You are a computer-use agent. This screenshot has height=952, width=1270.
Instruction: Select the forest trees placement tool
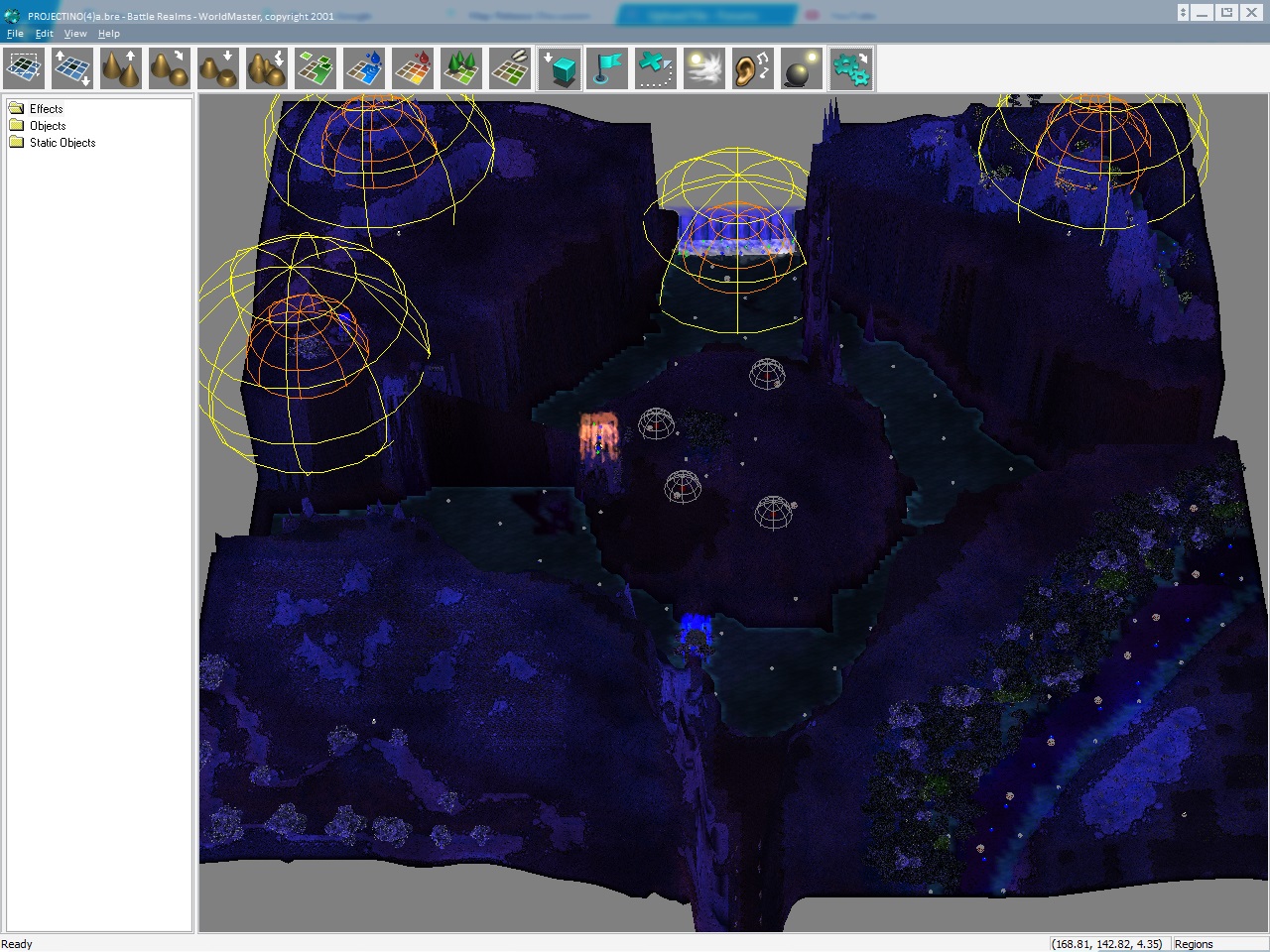coord(461,68)
